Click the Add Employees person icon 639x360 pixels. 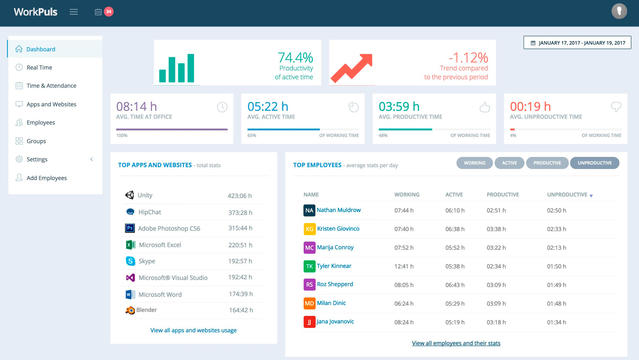pos(19,178)
